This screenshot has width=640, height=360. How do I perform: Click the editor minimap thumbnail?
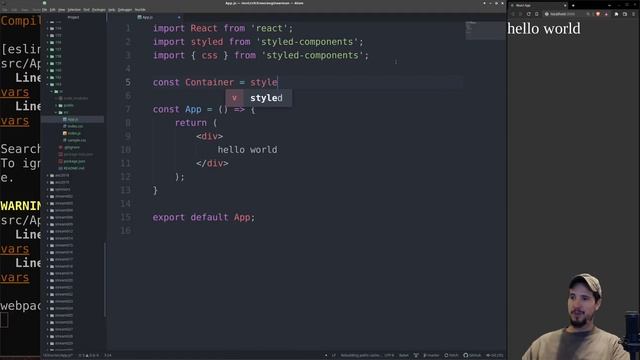(485, 30)
